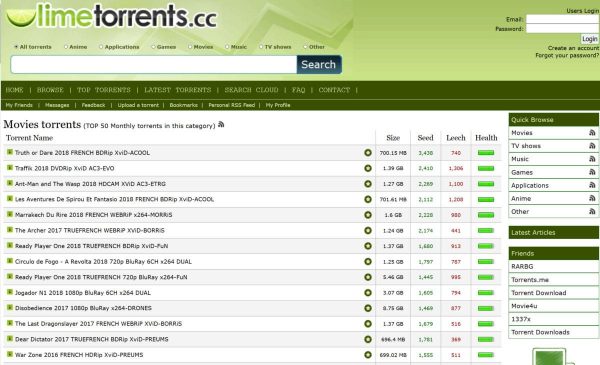Click the download icon for Truth or Dare
Viewport: 600px width, 365px height.
pos(368,153)
